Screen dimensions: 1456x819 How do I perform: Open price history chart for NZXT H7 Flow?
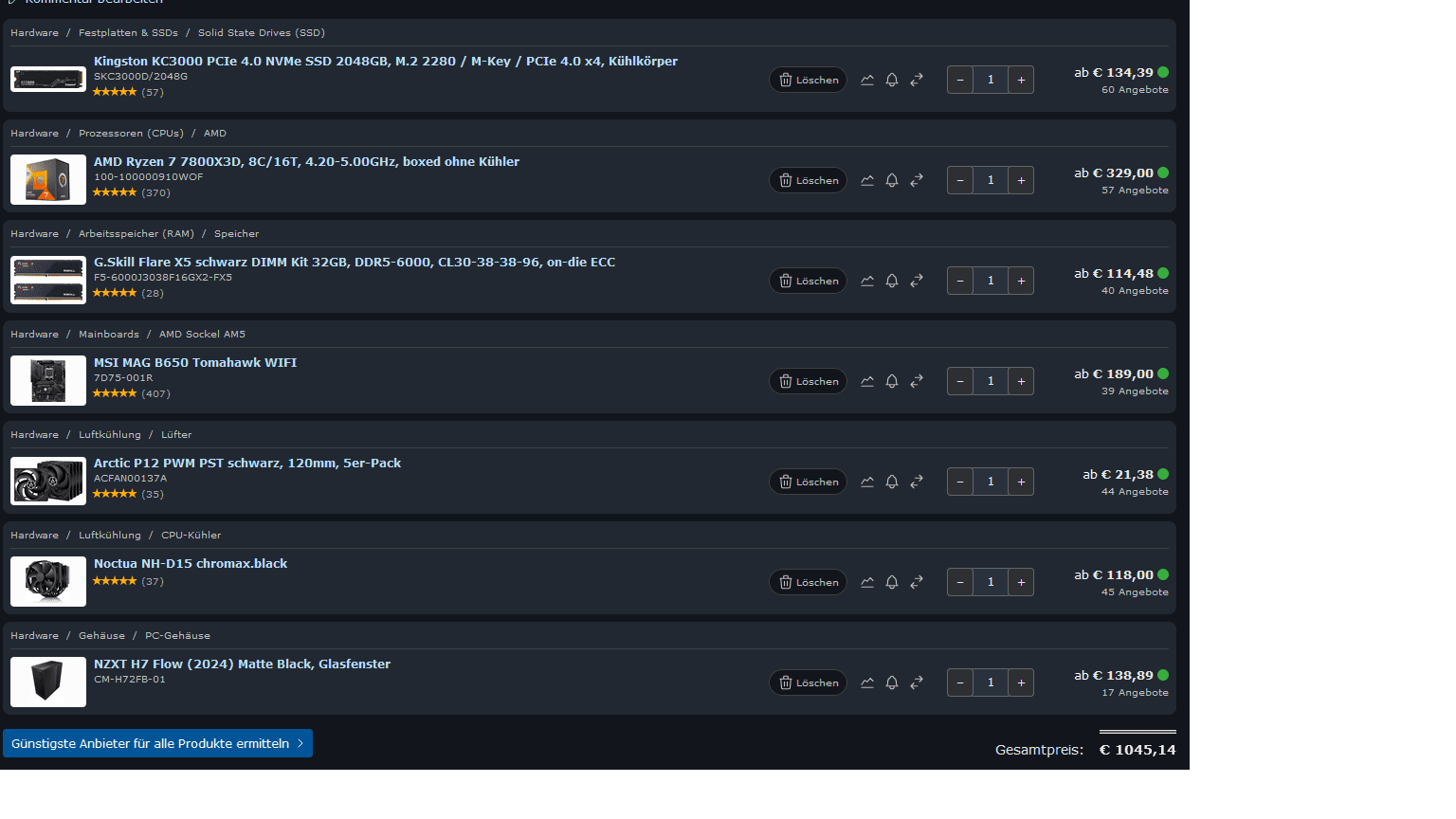[x=867, y=682]
